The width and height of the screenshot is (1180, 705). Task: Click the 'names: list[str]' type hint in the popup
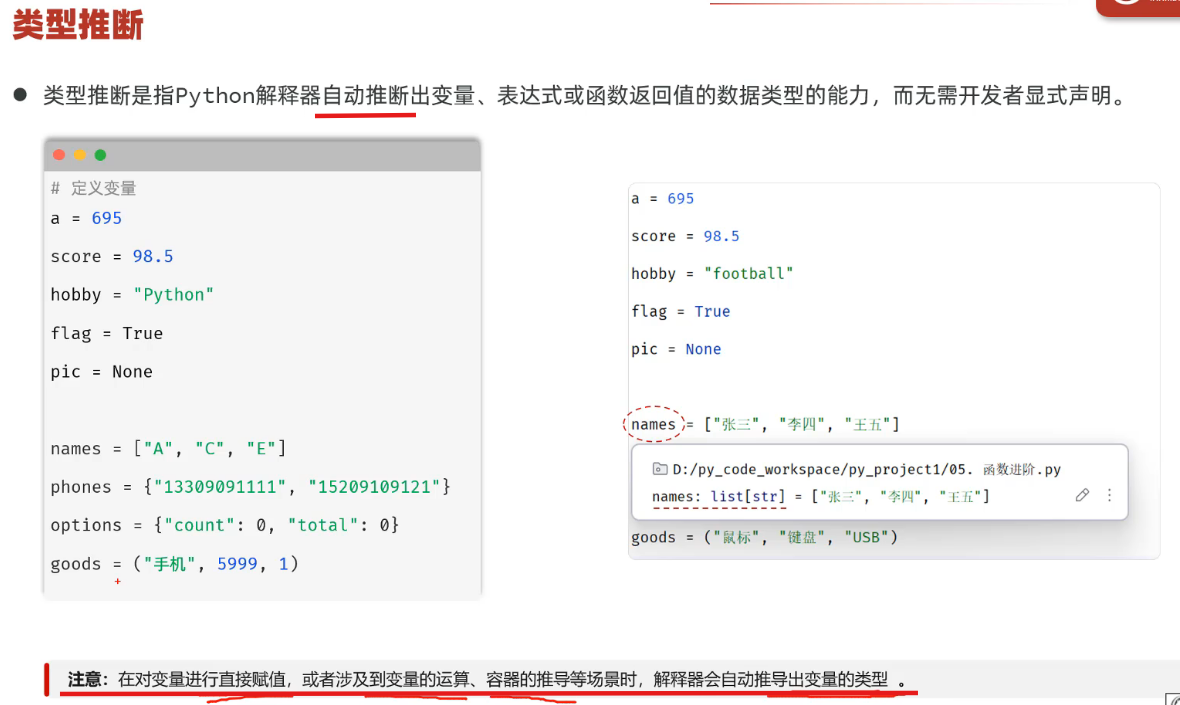[x=718, y=497]
